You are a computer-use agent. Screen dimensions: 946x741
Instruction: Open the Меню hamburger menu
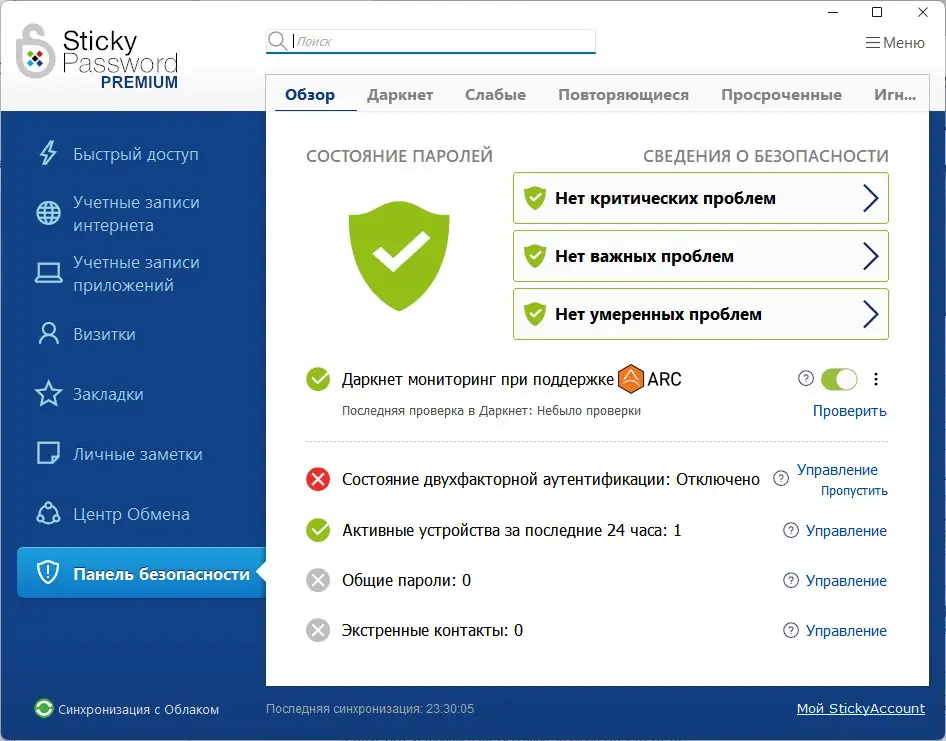pyautogui.click(x=895, y=43)
